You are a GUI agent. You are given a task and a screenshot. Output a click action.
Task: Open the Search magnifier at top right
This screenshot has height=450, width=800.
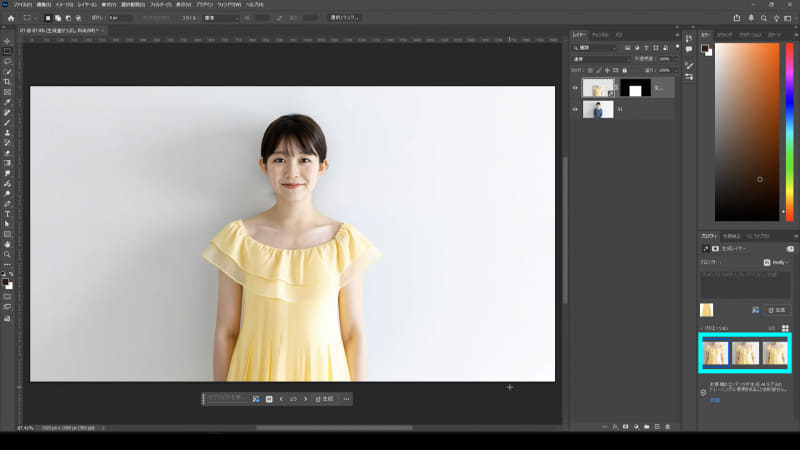click(764, 18)
